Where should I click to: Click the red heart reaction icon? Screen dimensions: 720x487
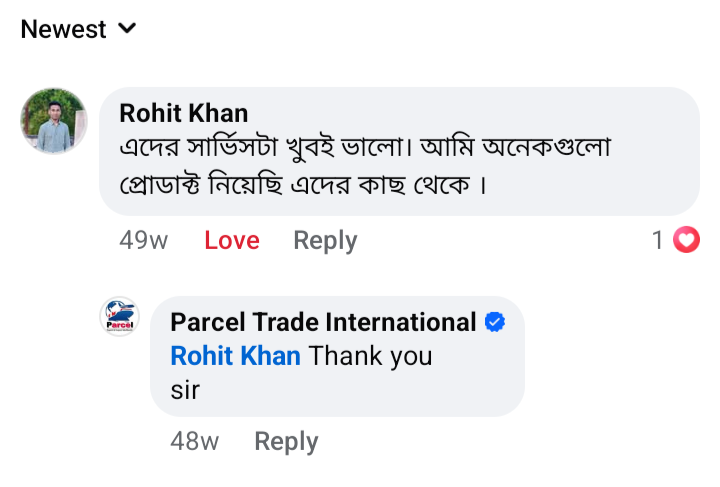[686, 240]
